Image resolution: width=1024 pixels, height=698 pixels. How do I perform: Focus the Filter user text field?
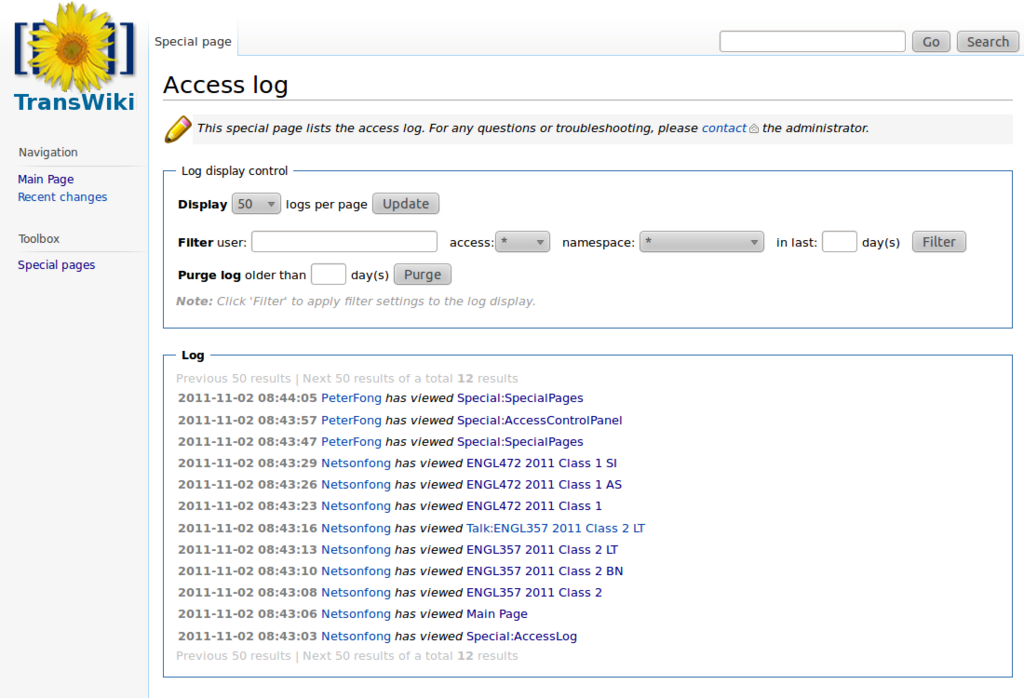tap(344, 242)
